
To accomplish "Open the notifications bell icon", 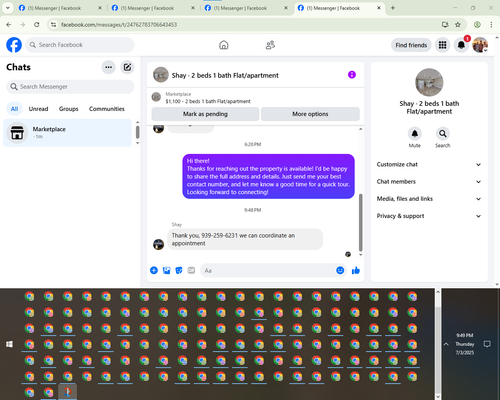I will point(461,45).
